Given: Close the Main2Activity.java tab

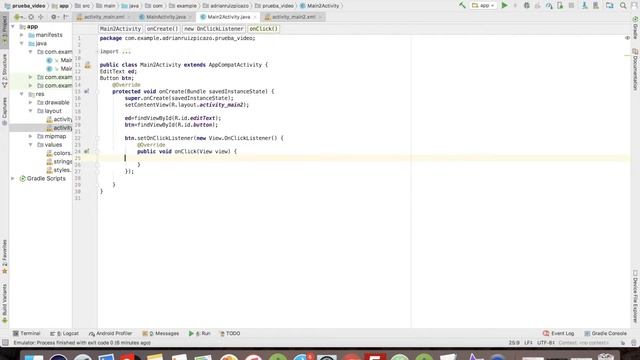Looking at the screenshot, I should point(255,17).
